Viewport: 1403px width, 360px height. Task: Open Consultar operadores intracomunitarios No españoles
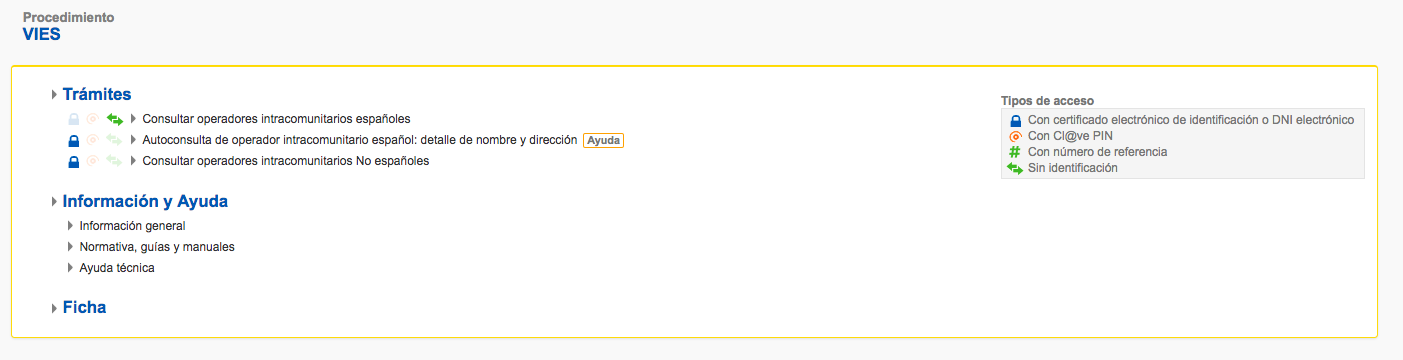(286, 161)
